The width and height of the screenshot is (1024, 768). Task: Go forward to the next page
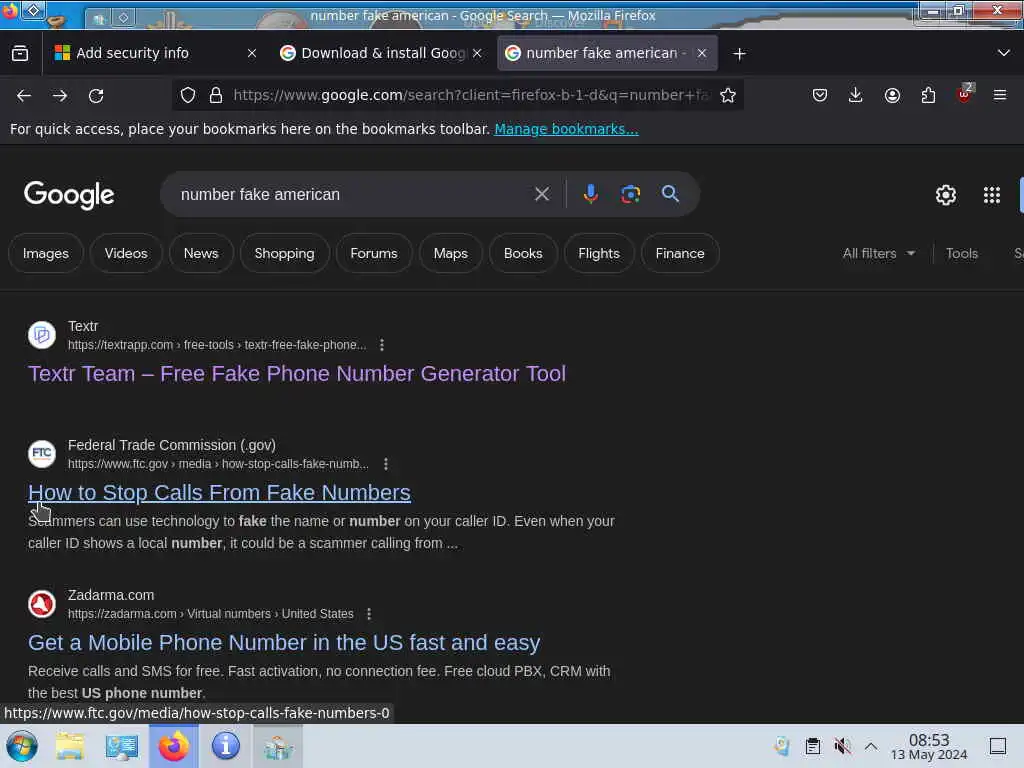click(x=60, y=95)
